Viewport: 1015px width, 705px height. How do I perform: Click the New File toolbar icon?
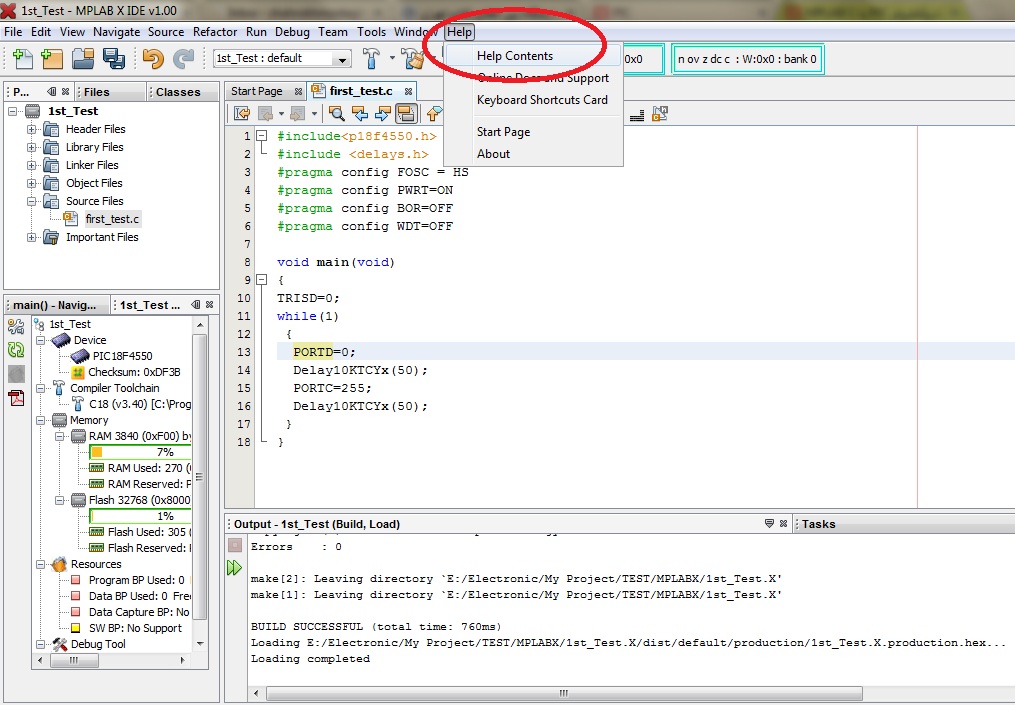point(23,59)
